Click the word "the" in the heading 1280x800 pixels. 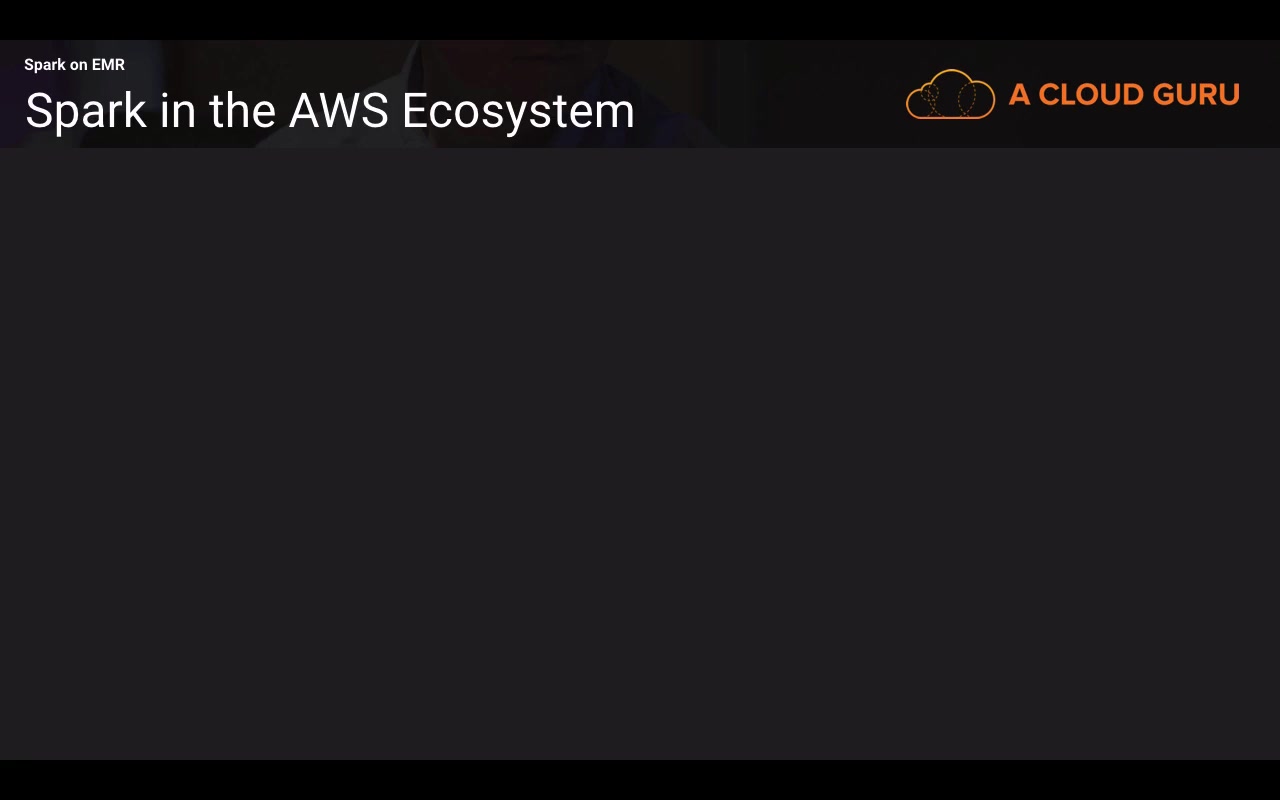pyautogui.click(x=242, y=111)
